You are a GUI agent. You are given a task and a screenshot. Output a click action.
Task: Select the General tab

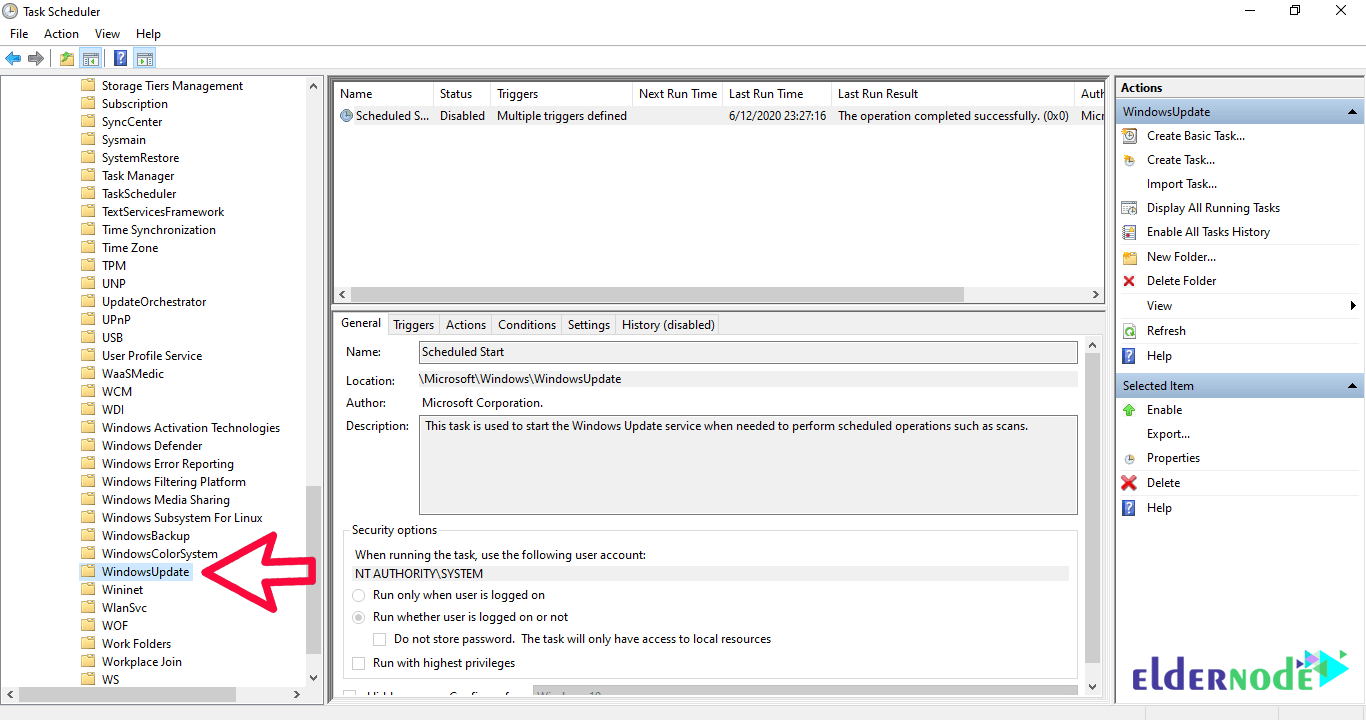coord(361,323)
